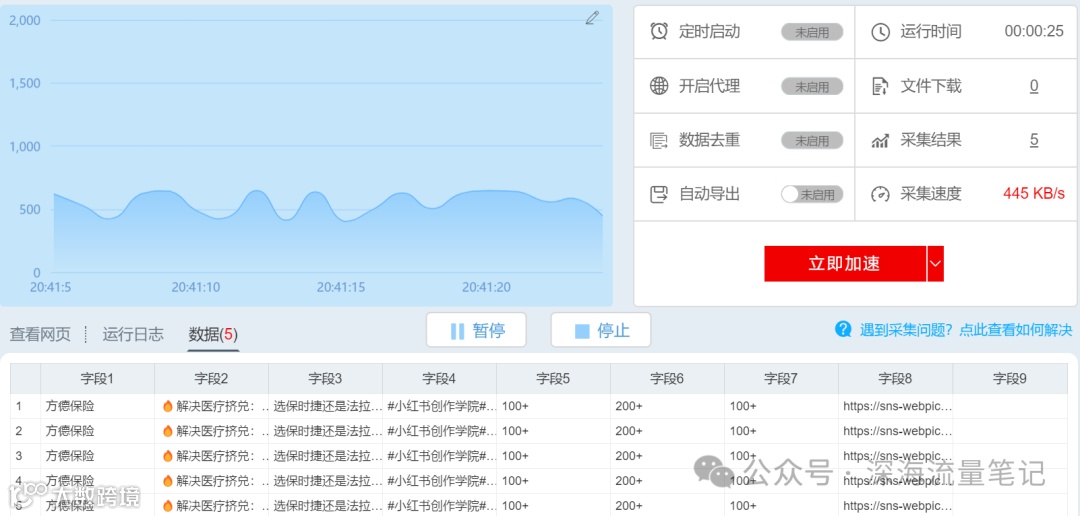Viewport: 1080px width, 516px height.
Task: Open the 采集结果 count link 5
Action: click(1034, 141)
